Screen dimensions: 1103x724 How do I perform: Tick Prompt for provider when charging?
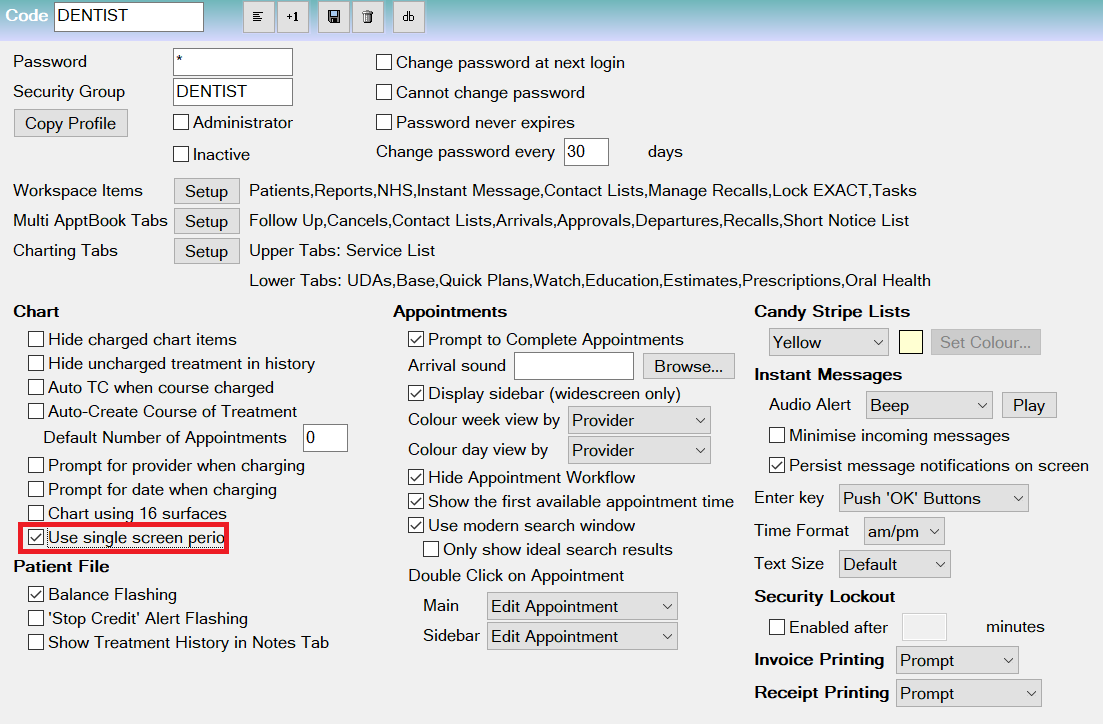pyautogui.click(x=36, y=465)
